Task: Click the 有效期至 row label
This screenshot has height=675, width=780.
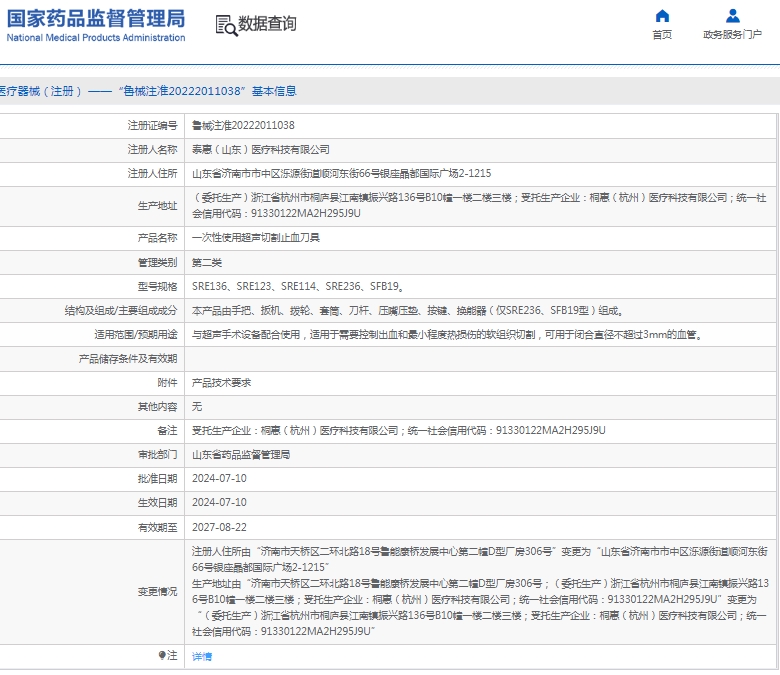Action: [157, 527]
